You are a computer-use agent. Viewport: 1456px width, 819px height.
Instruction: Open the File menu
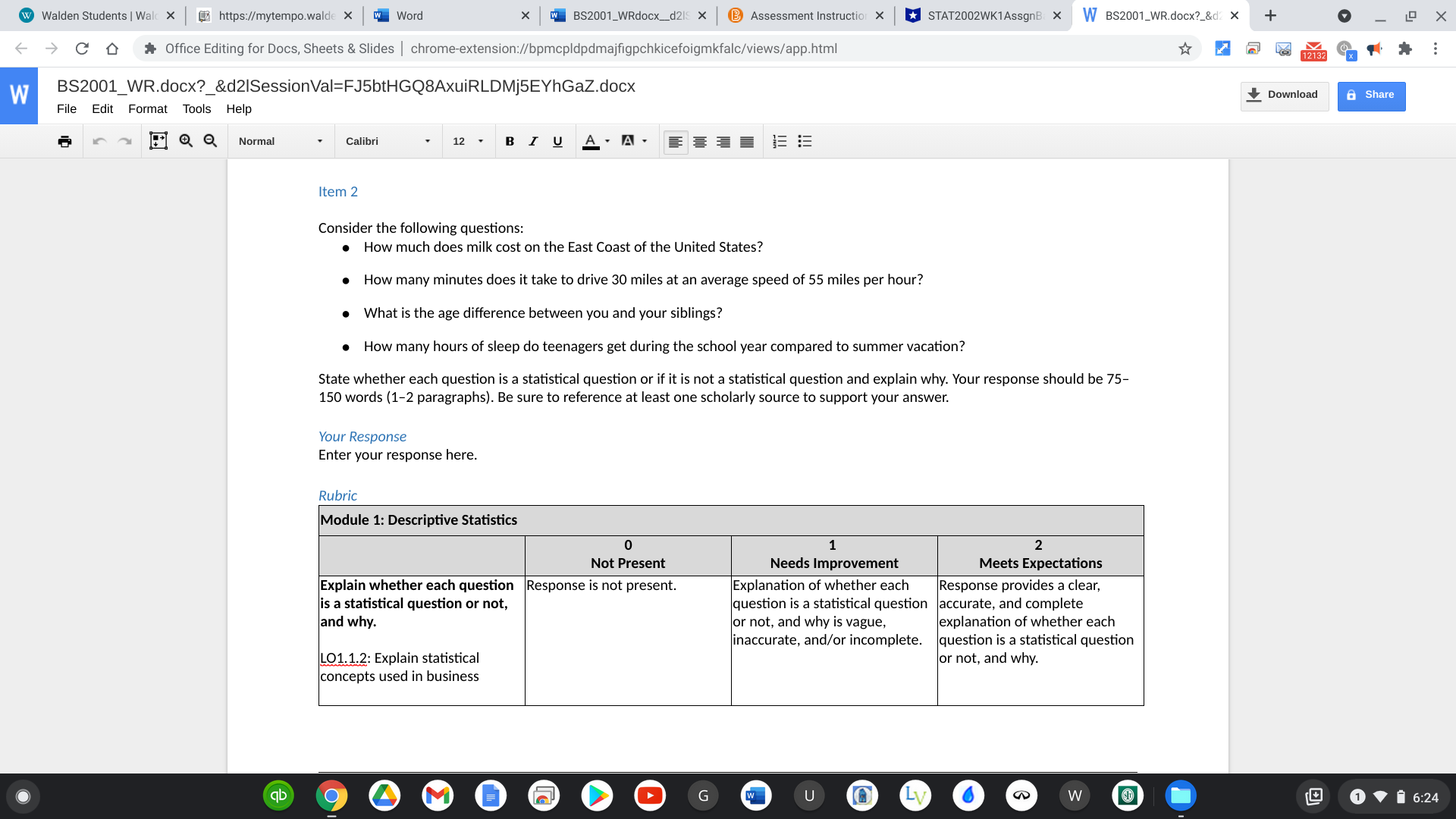tap(66, 108)
